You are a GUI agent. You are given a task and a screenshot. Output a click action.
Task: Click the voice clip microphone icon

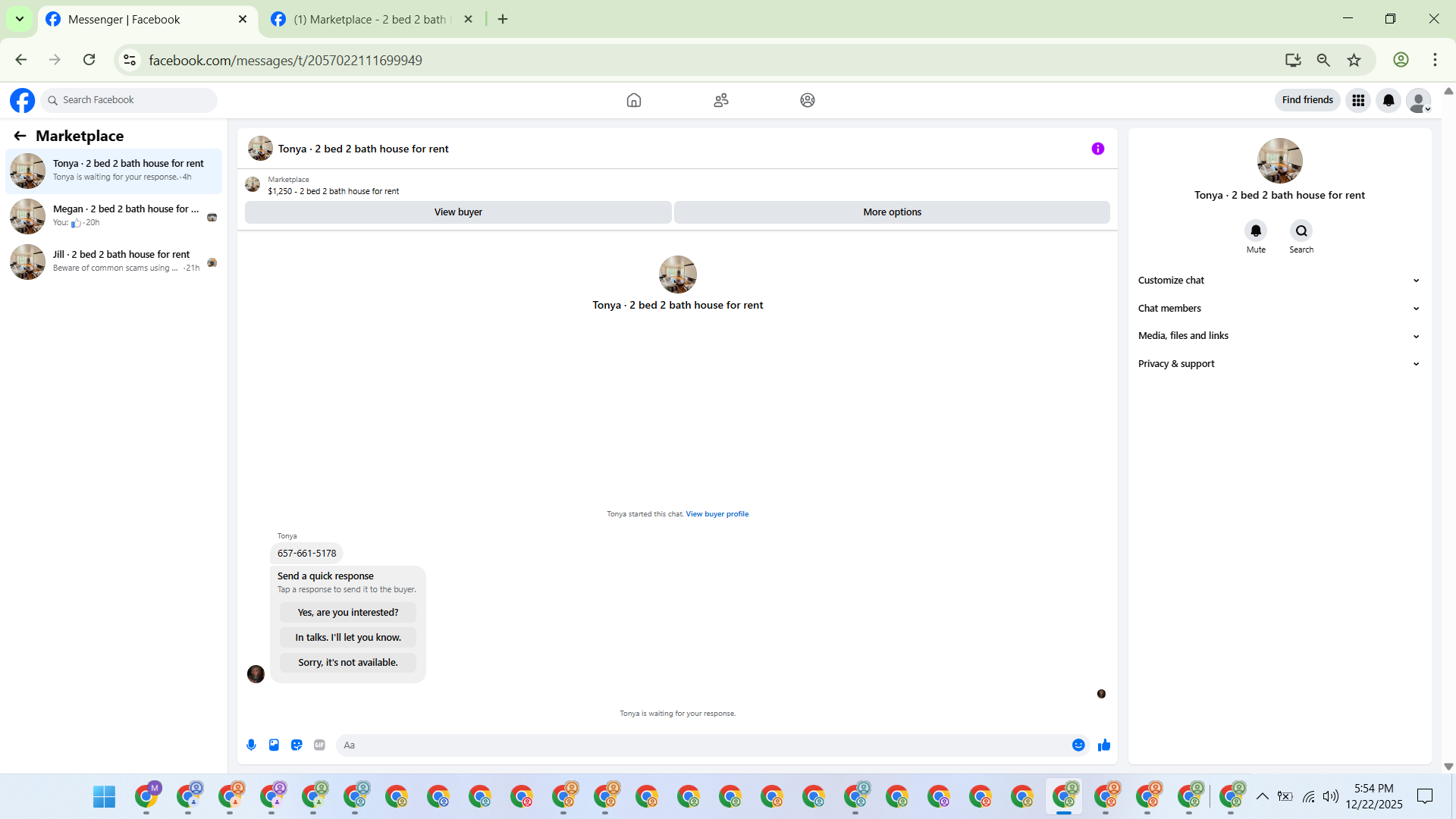pyautogui.click(x=251, y=745)
